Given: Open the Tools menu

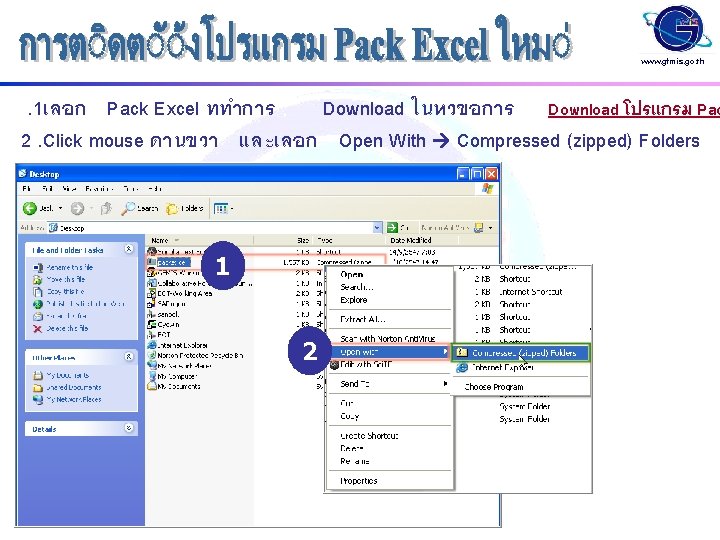Looking at the screenshot, I should 130,188.
